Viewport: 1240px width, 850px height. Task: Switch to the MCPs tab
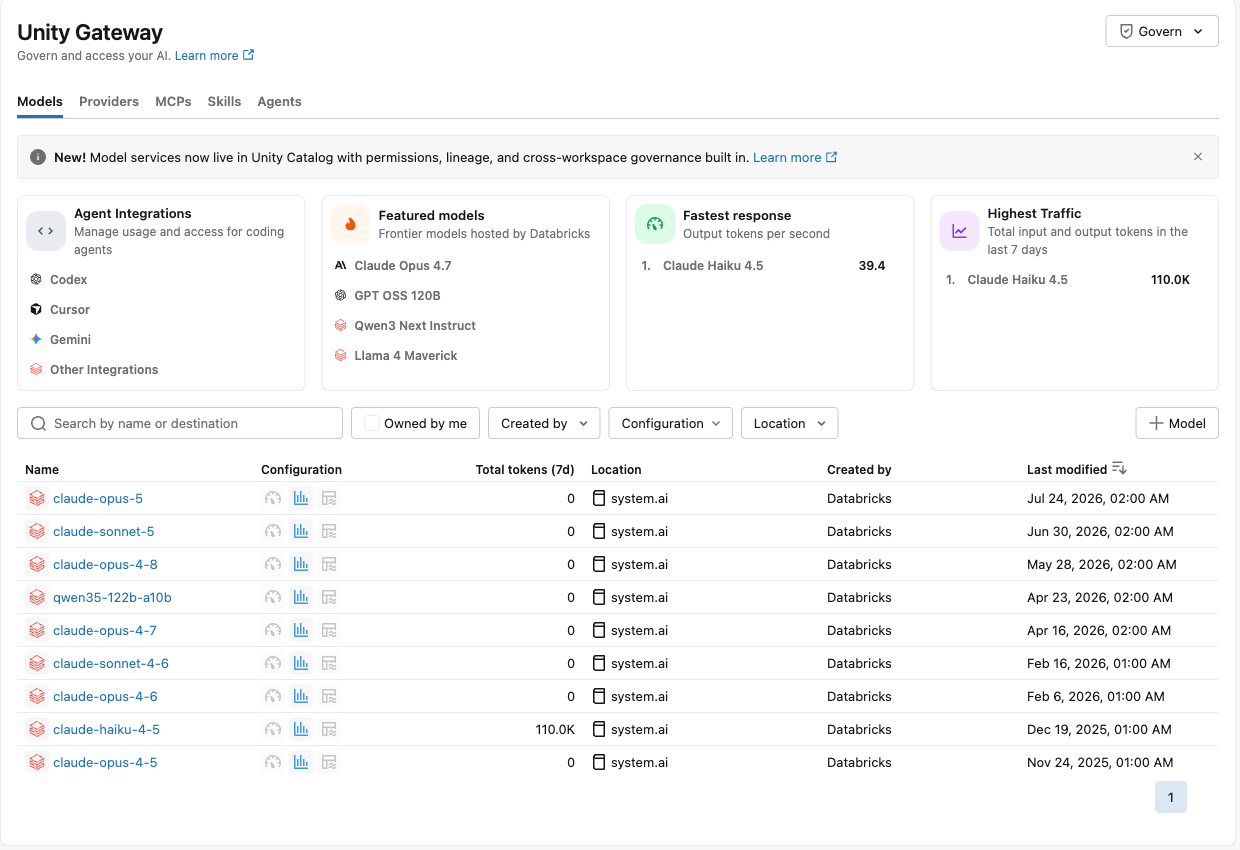[173, 101]
